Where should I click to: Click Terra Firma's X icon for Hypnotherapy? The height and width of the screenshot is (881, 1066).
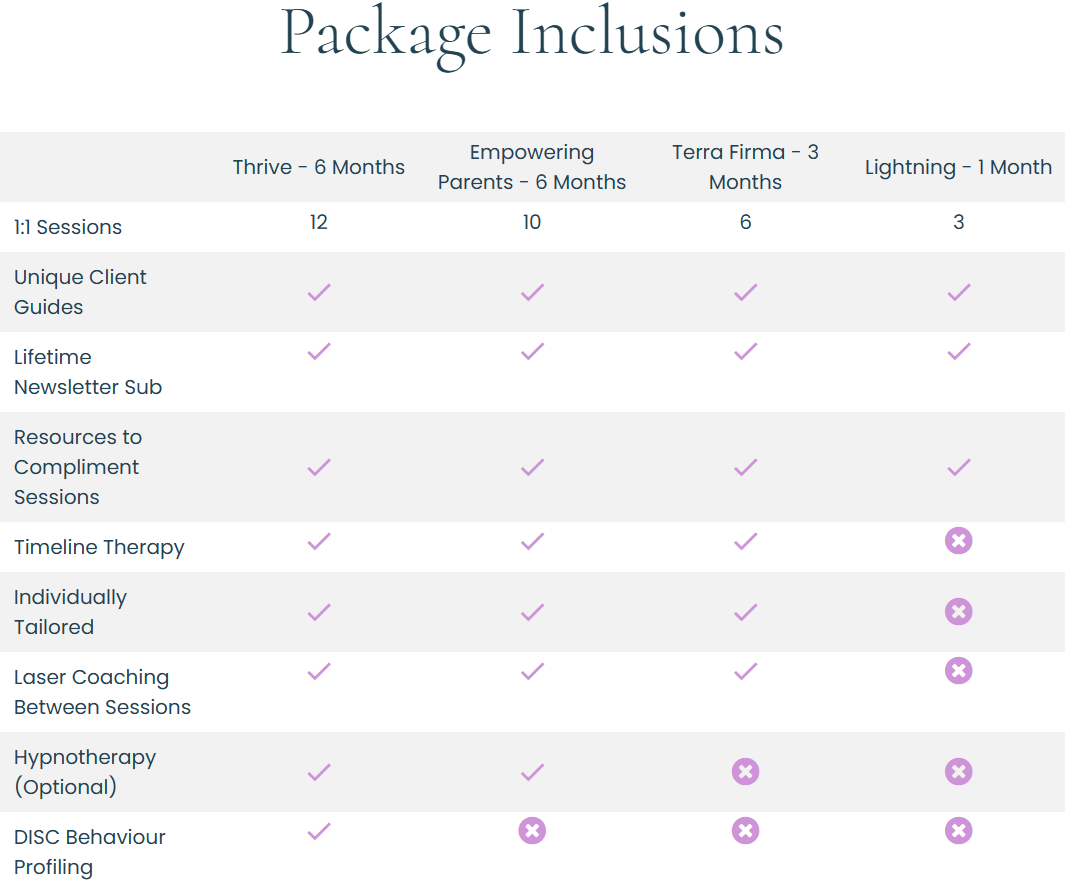pos(745,771)
